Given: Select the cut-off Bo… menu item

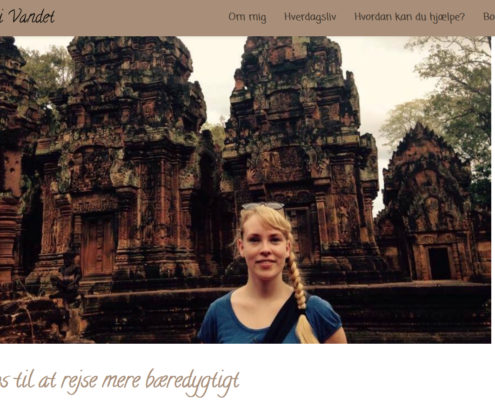Looking at the screenshot, I should [x=489, y=17].
